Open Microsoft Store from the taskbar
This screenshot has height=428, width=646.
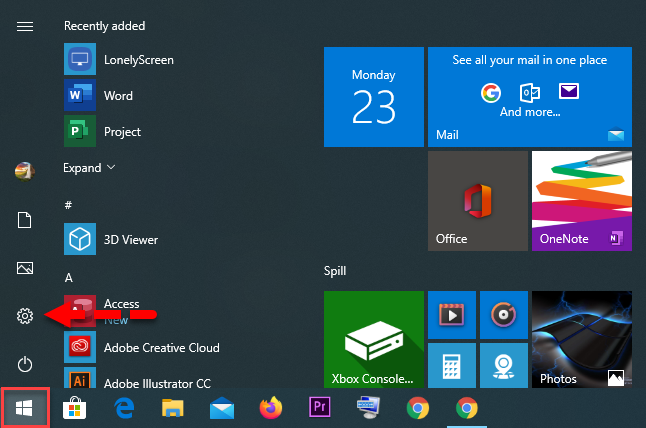[74, 408]
